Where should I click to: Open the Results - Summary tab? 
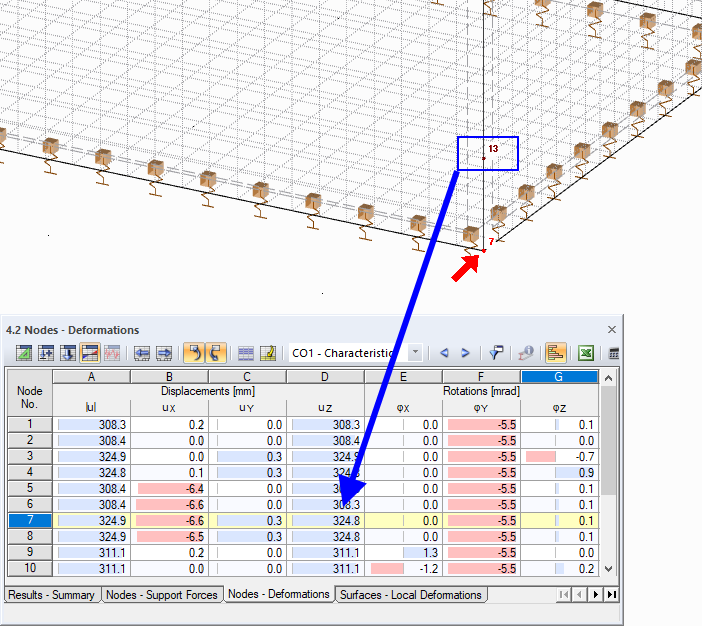[x=52, y=595]
